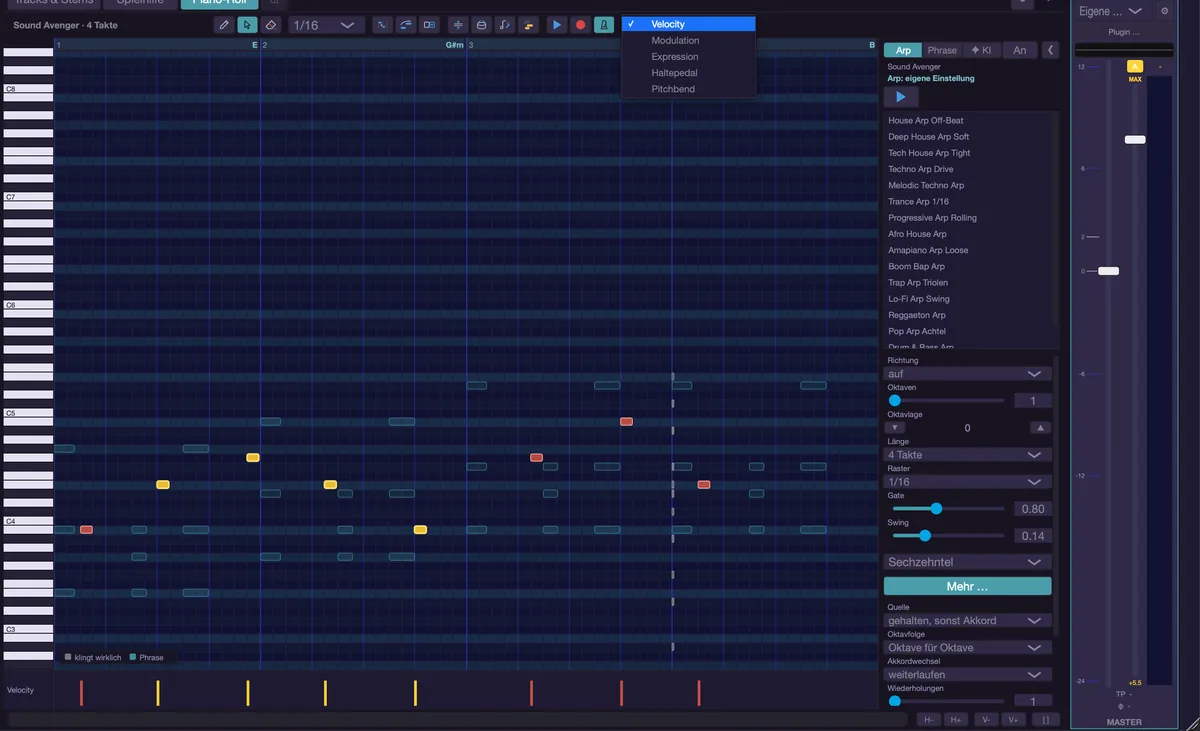Choose Expression in the controller menu
Screen dimensions: 1200x731
(x=689, y=57)
